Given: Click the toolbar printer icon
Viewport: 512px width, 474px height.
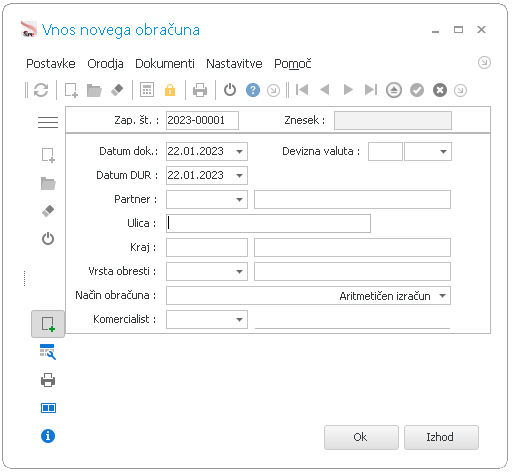Looking at the screenshot, I should click(200, 90).
